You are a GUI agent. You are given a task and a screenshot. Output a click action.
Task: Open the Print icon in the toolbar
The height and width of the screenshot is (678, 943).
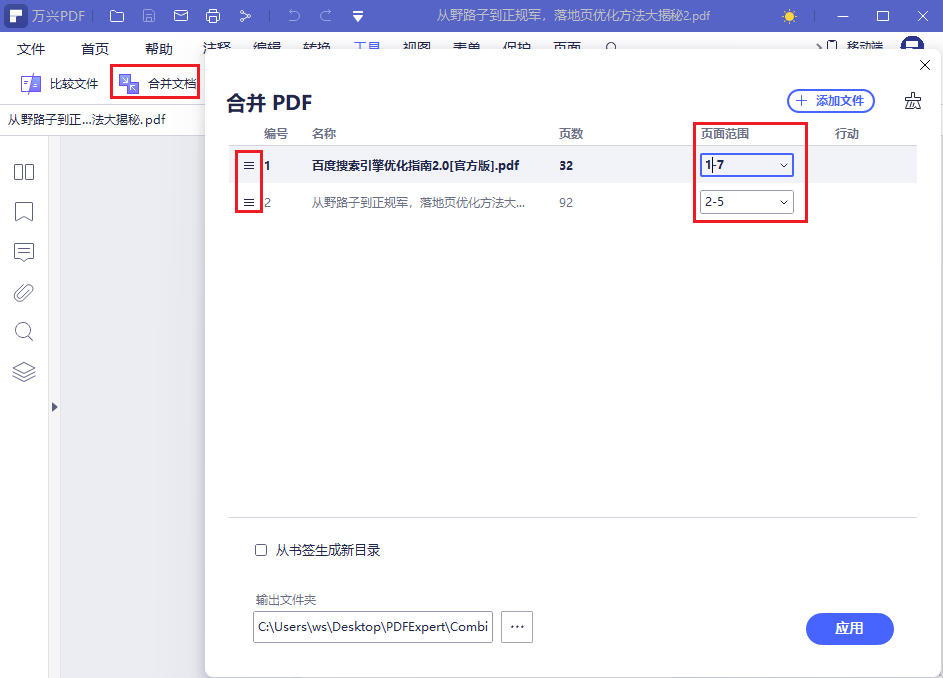[213, 15]
